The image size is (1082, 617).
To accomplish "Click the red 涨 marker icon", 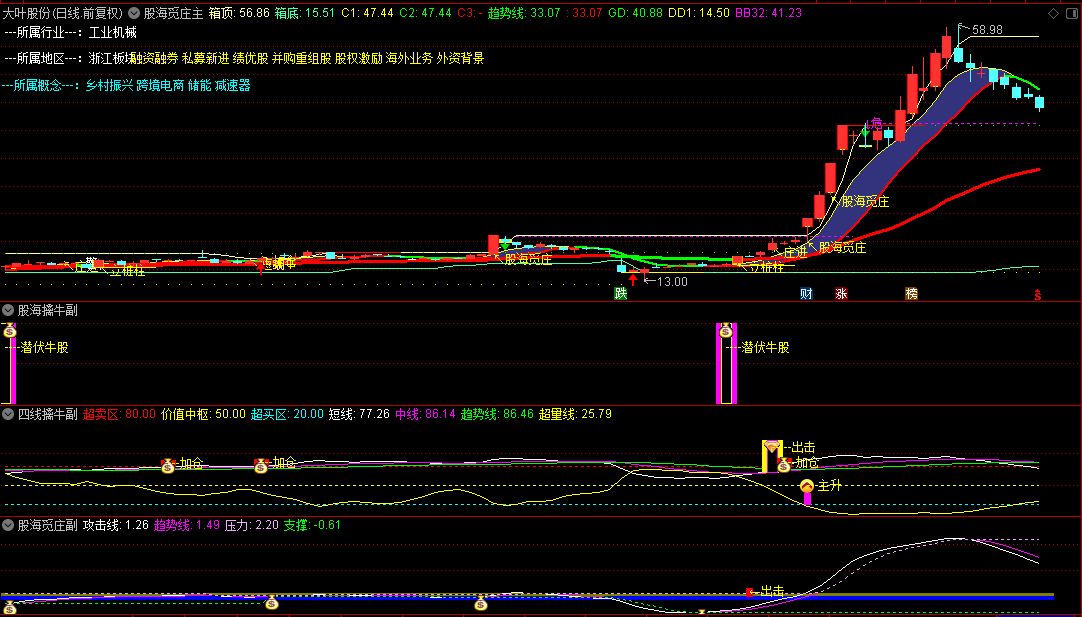I will [x=841, y=294].
